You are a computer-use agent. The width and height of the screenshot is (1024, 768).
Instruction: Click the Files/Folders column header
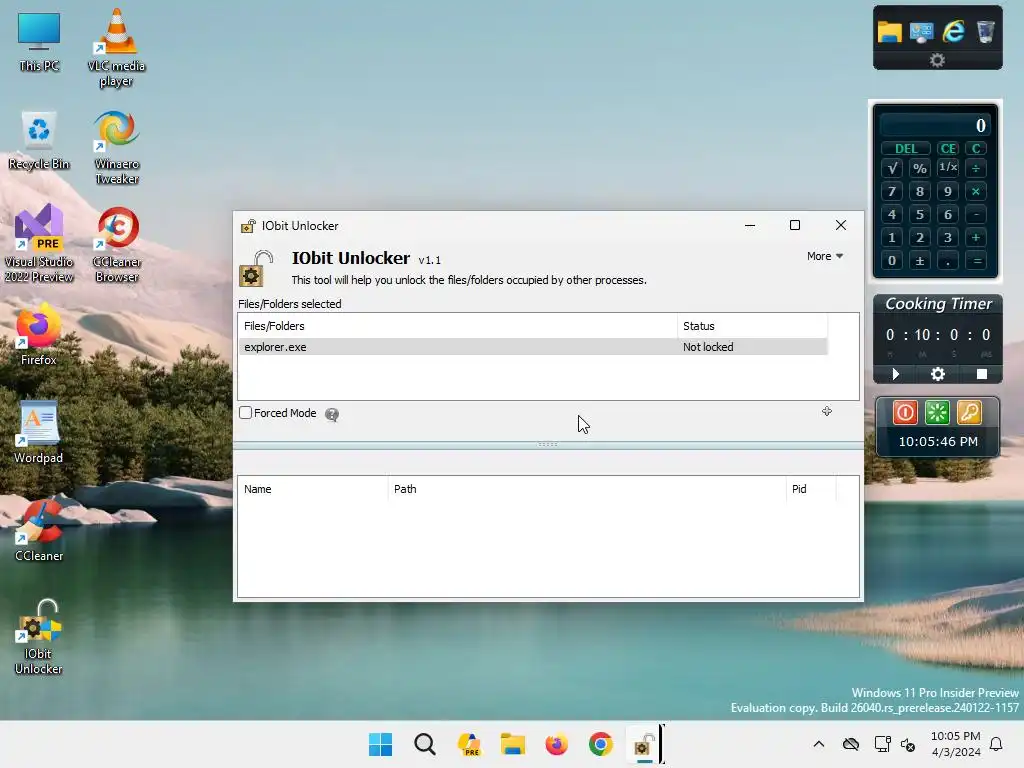(x=458, y=326)
